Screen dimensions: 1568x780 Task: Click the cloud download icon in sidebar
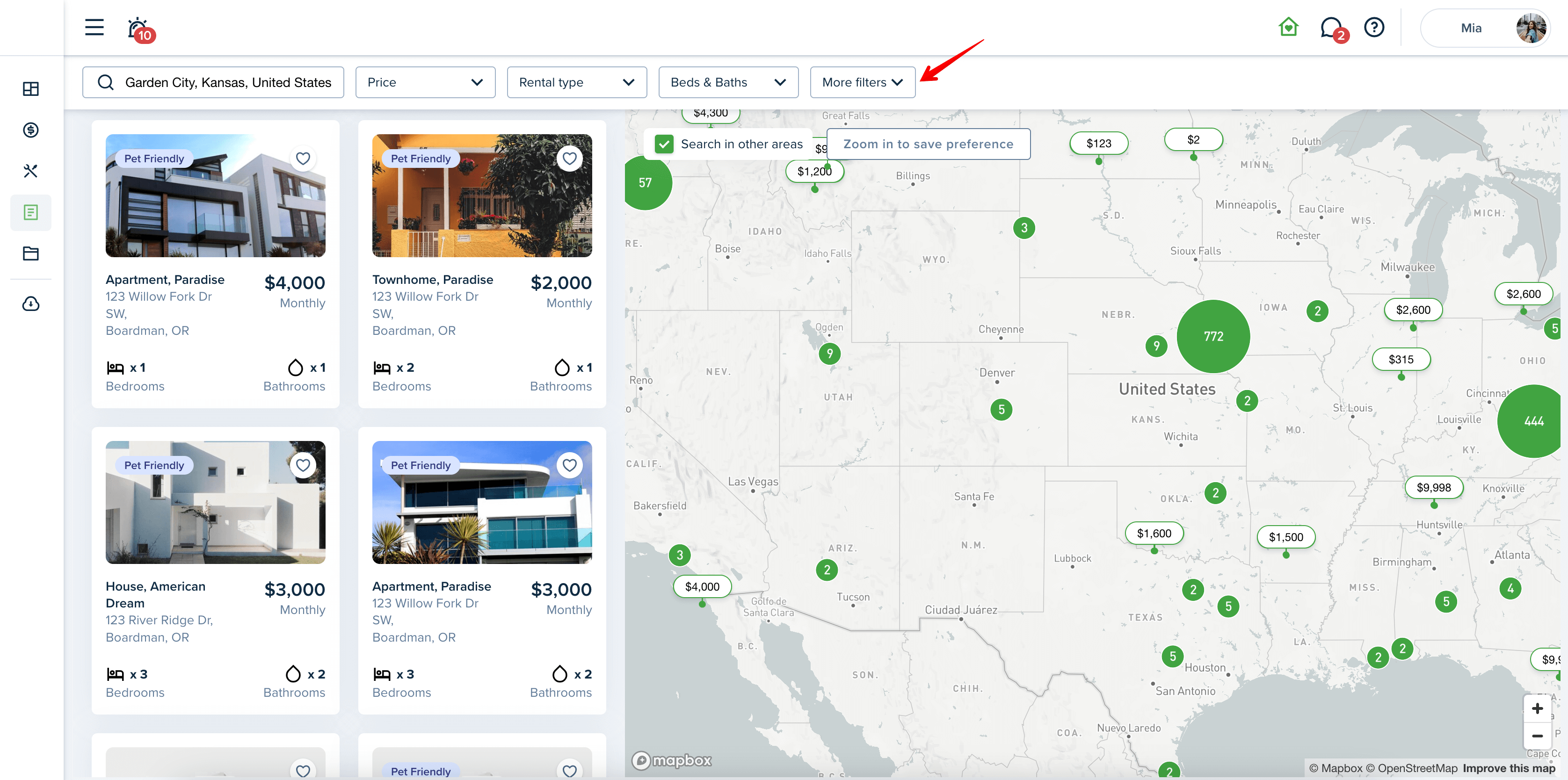click(30, 303)
